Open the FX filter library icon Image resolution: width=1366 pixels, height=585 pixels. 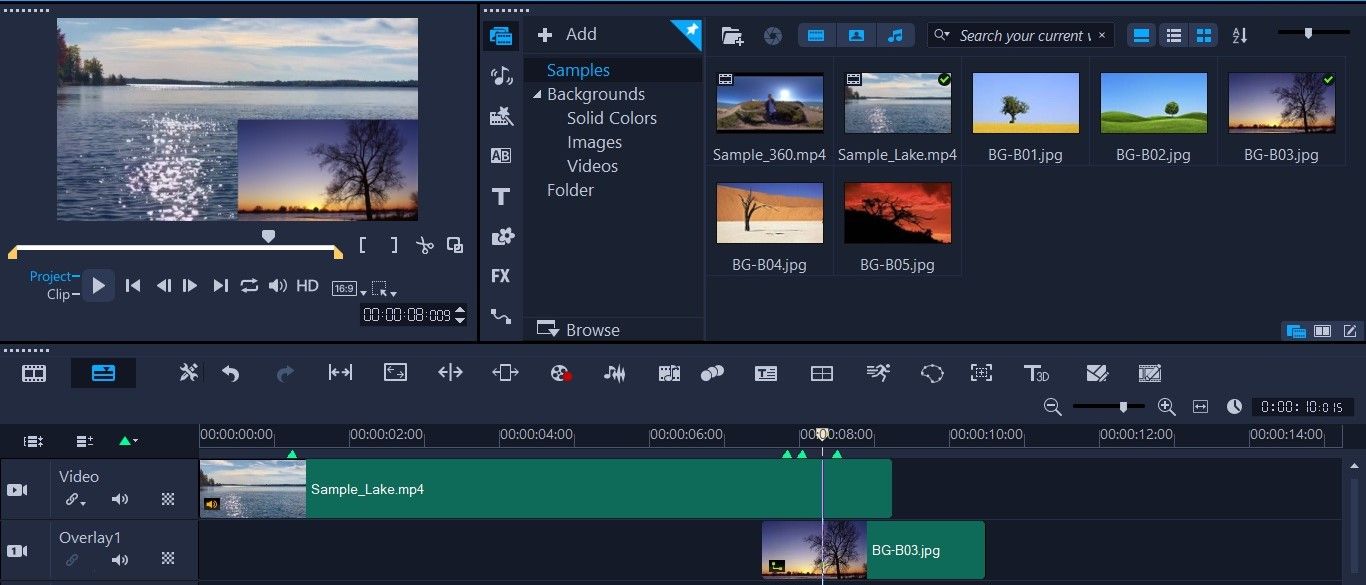501,276
